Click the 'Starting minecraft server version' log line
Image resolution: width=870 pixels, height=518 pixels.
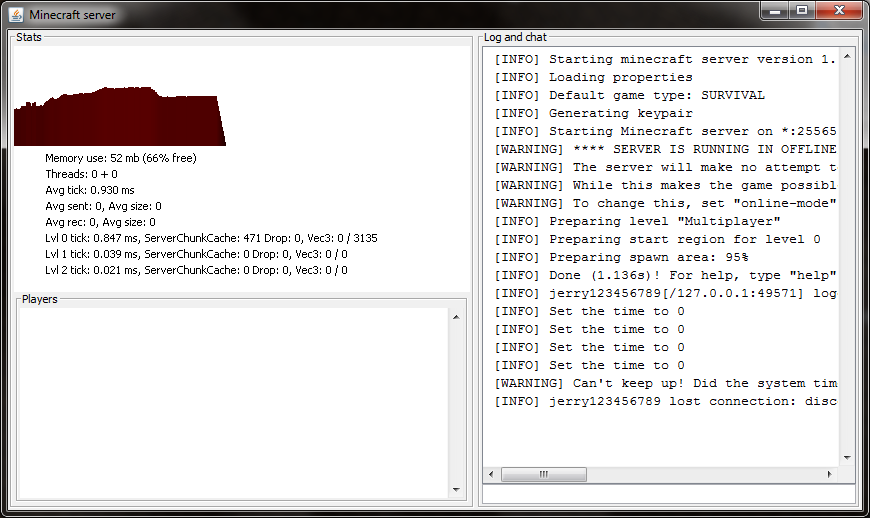pos(665,59)
